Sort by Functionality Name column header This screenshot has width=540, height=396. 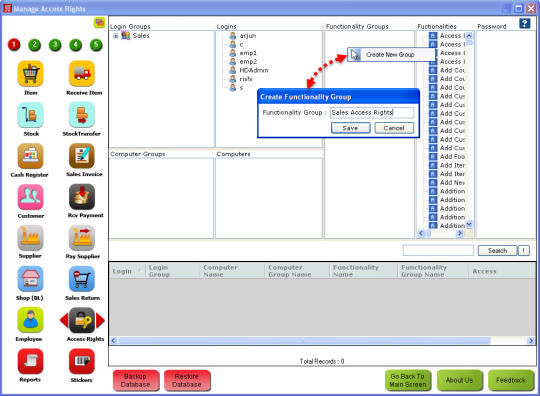[x=363, y=271]
